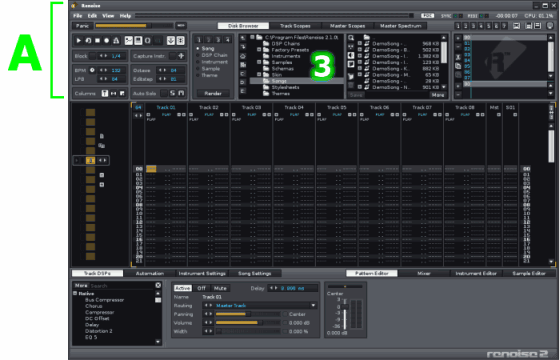The image size is (560, 360).
Task: Click the cut scissors icon in sequencer panel
Action: click(458, 57)
